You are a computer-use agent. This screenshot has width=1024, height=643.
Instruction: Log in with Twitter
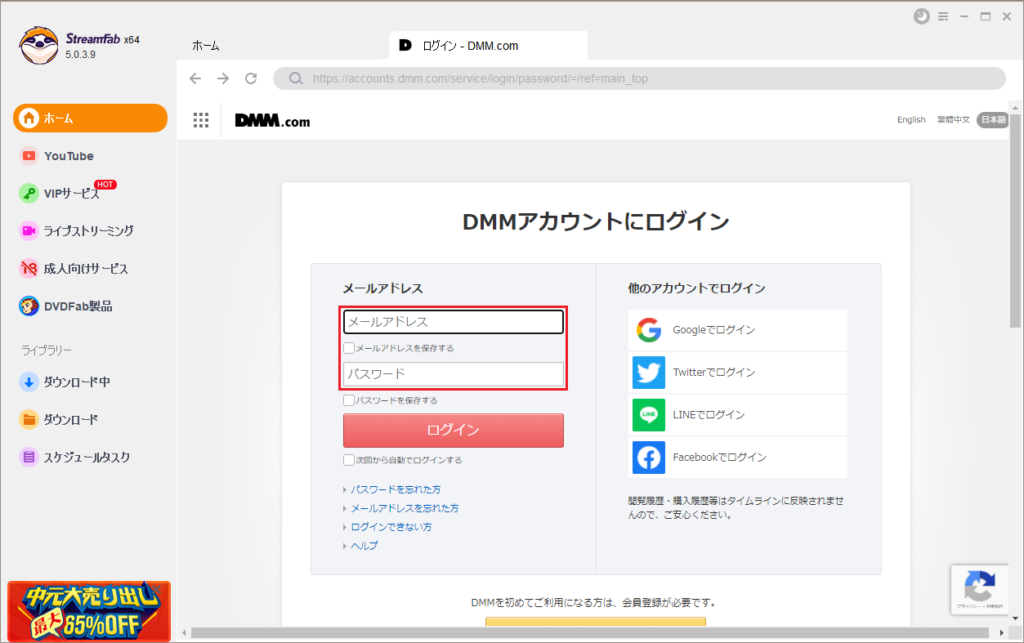click(738, 372)
